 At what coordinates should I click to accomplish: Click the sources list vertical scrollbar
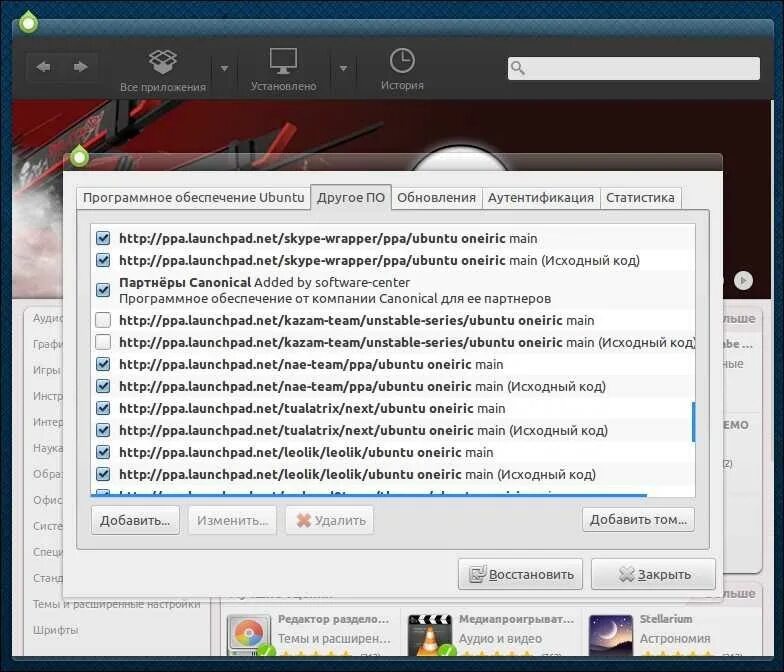click(694, 422)
